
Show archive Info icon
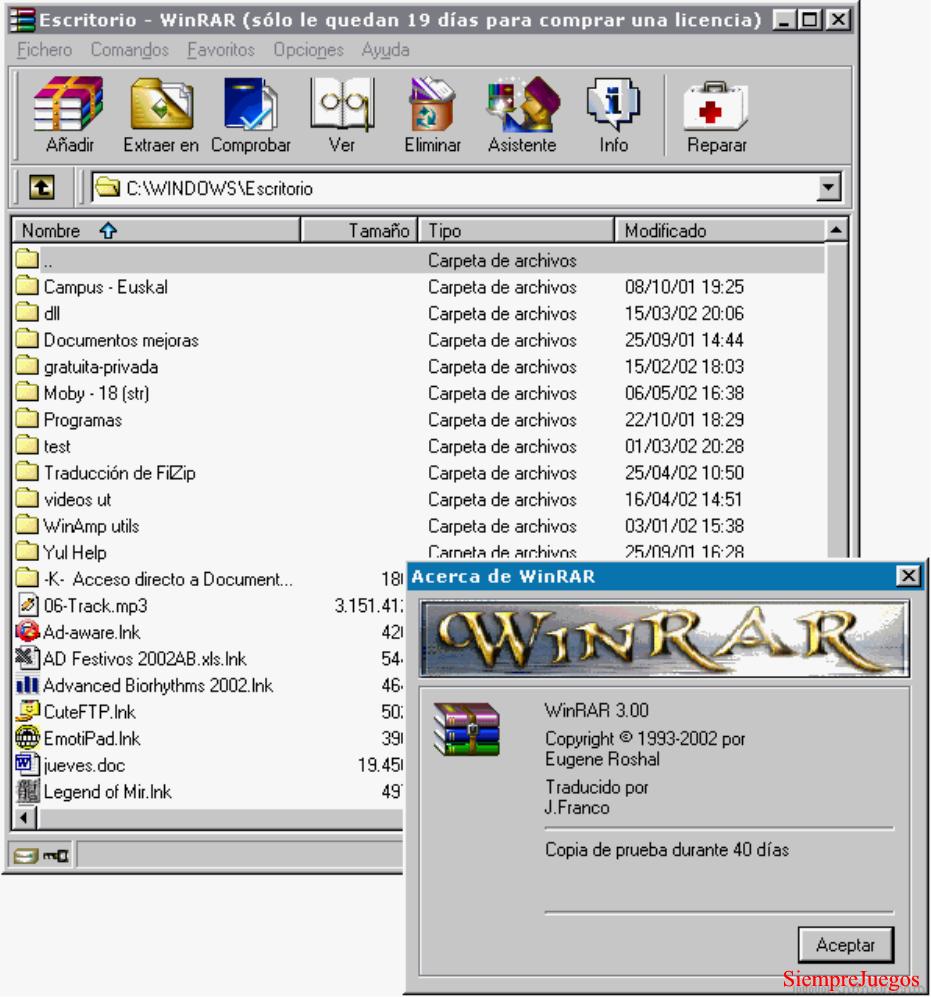613,104
